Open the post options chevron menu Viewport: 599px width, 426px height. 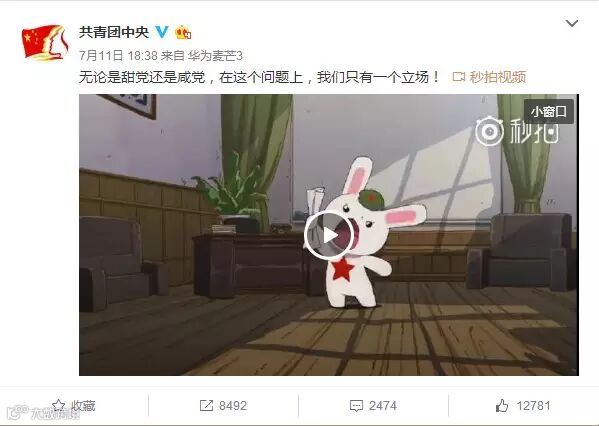point(571,23)
